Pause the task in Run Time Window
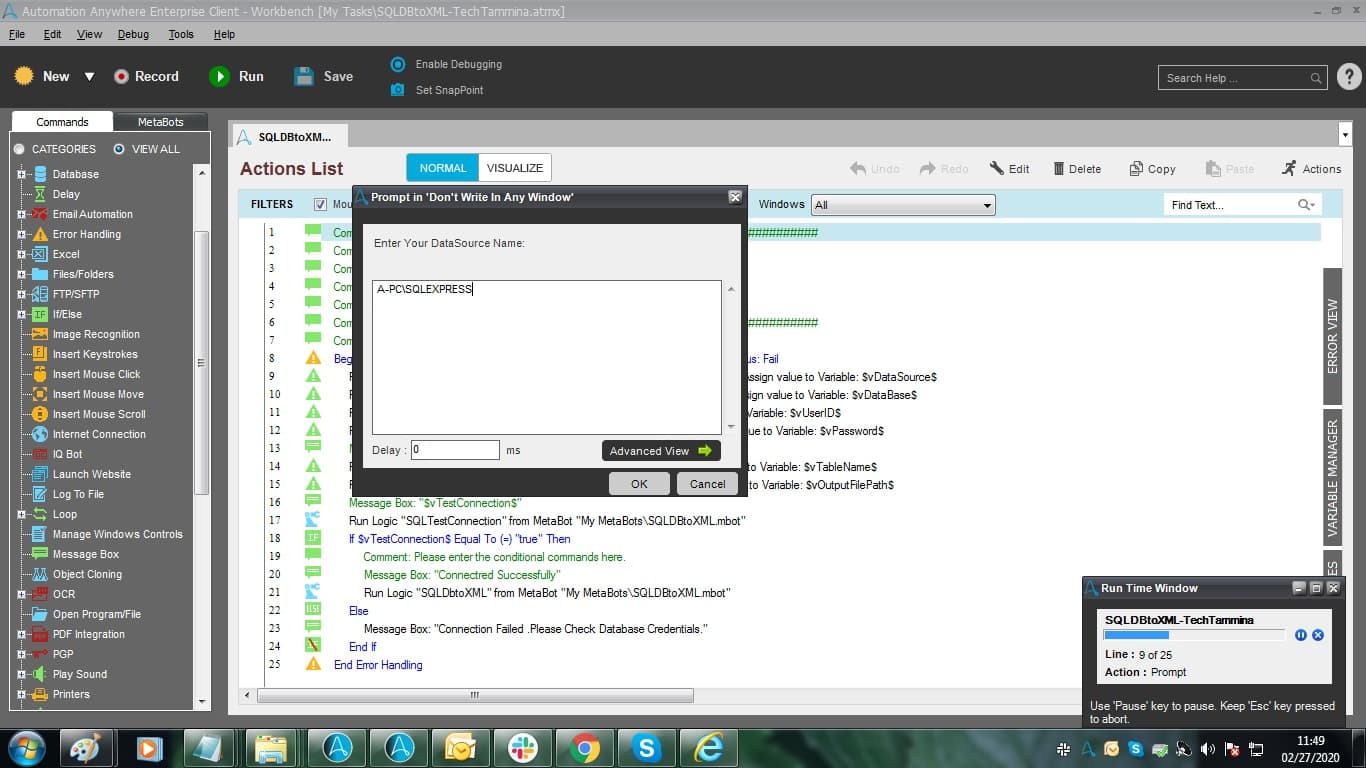Screen dimensions: 1366x768 pyautogui.click(x=1301, y=635)
